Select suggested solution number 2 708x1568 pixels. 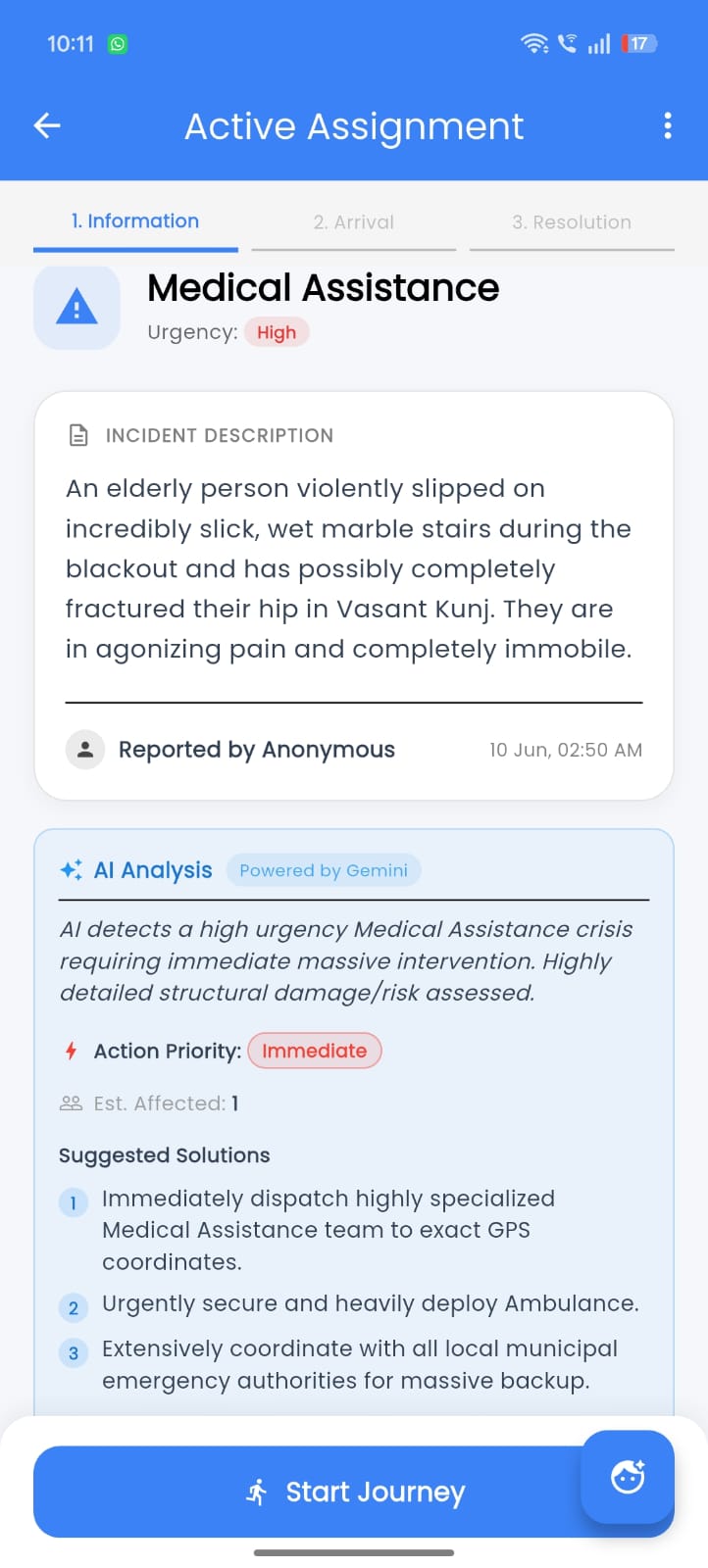pos(349,1304)
